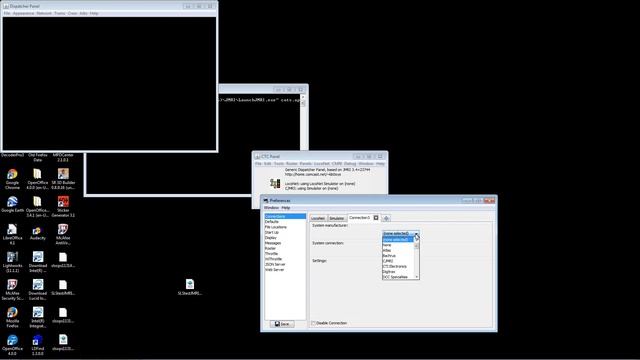Screen dimensions: 640x360
Task: Select Display in Preferences list
Action: tap(285, 238)
